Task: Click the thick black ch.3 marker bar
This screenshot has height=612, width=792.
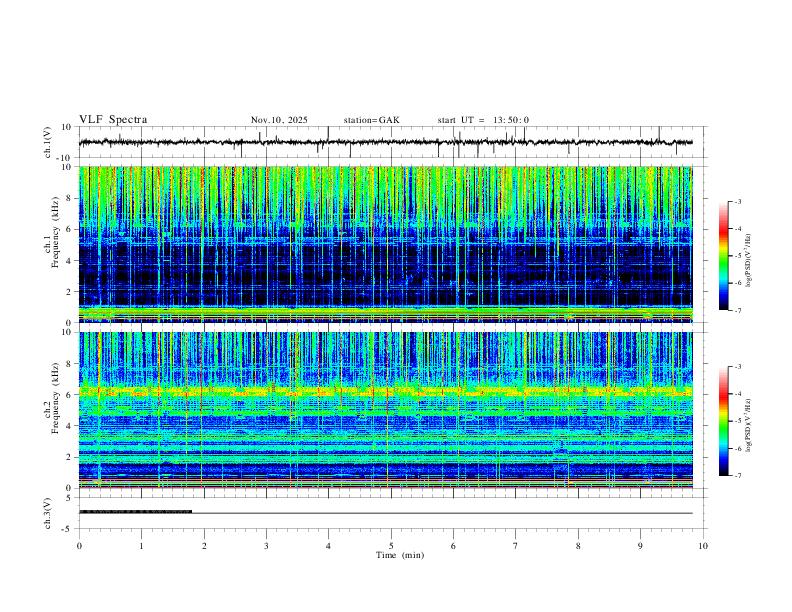Action: (x=135, y=512)
